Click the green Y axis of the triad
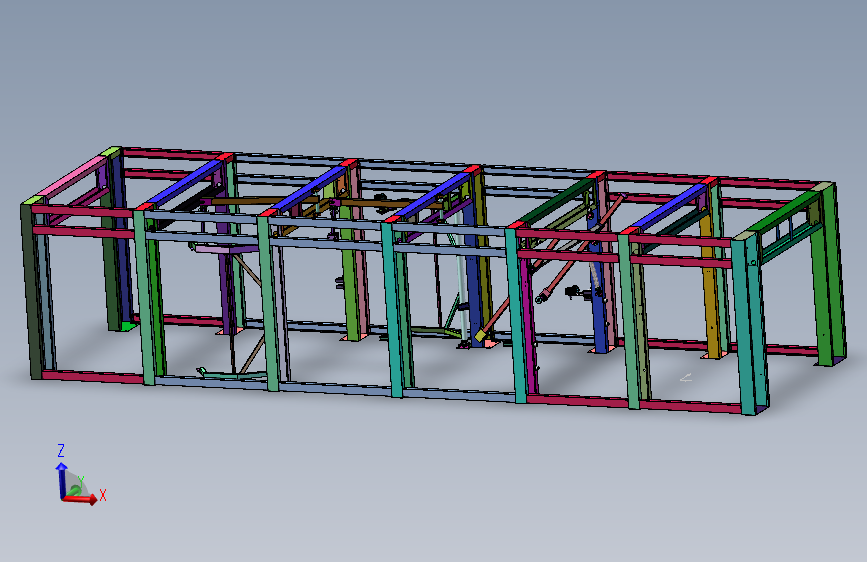867x562 pixels. point(74,490)
